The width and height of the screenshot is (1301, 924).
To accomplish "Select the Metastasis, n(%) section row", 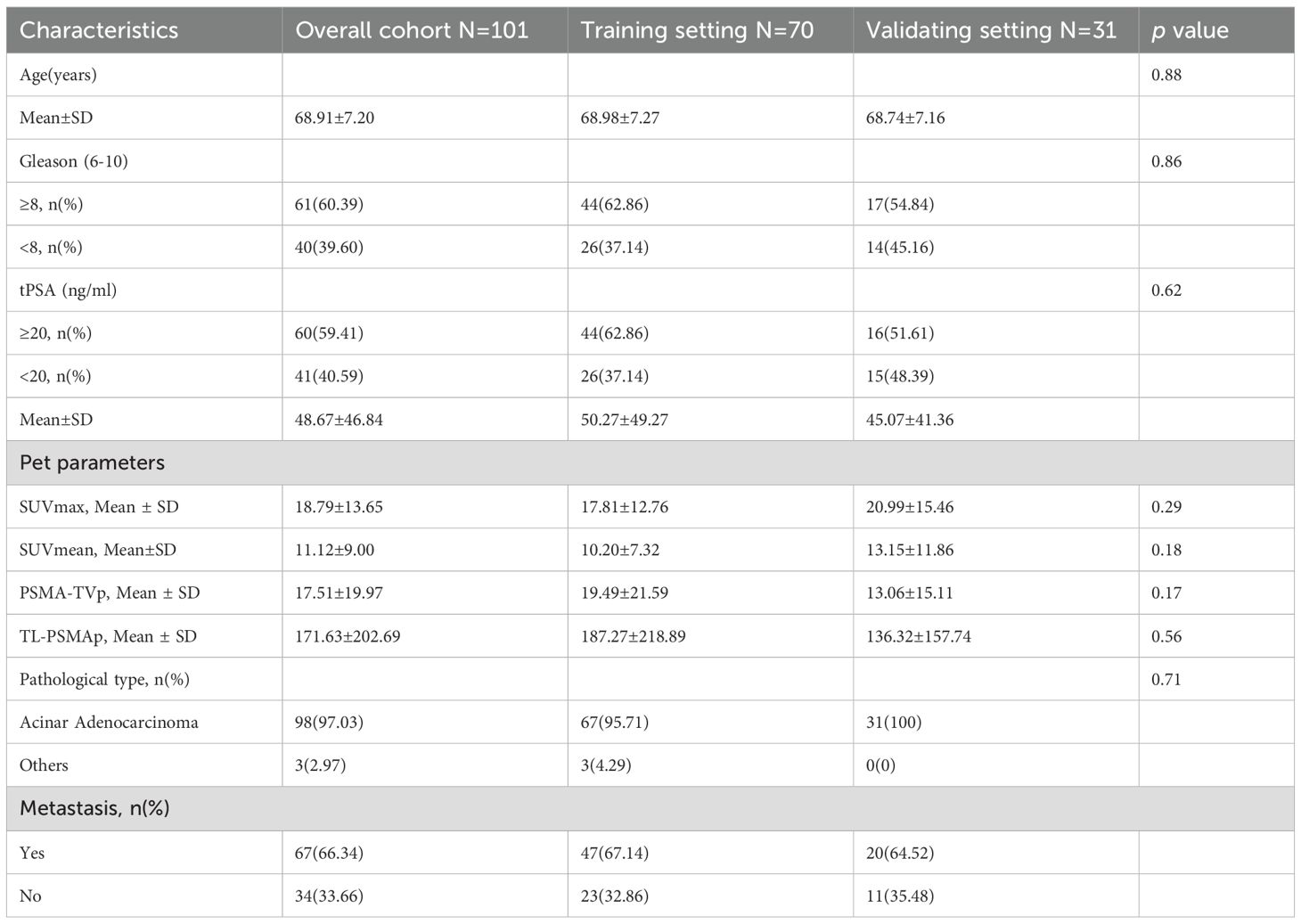I will [x=94, y=809].
